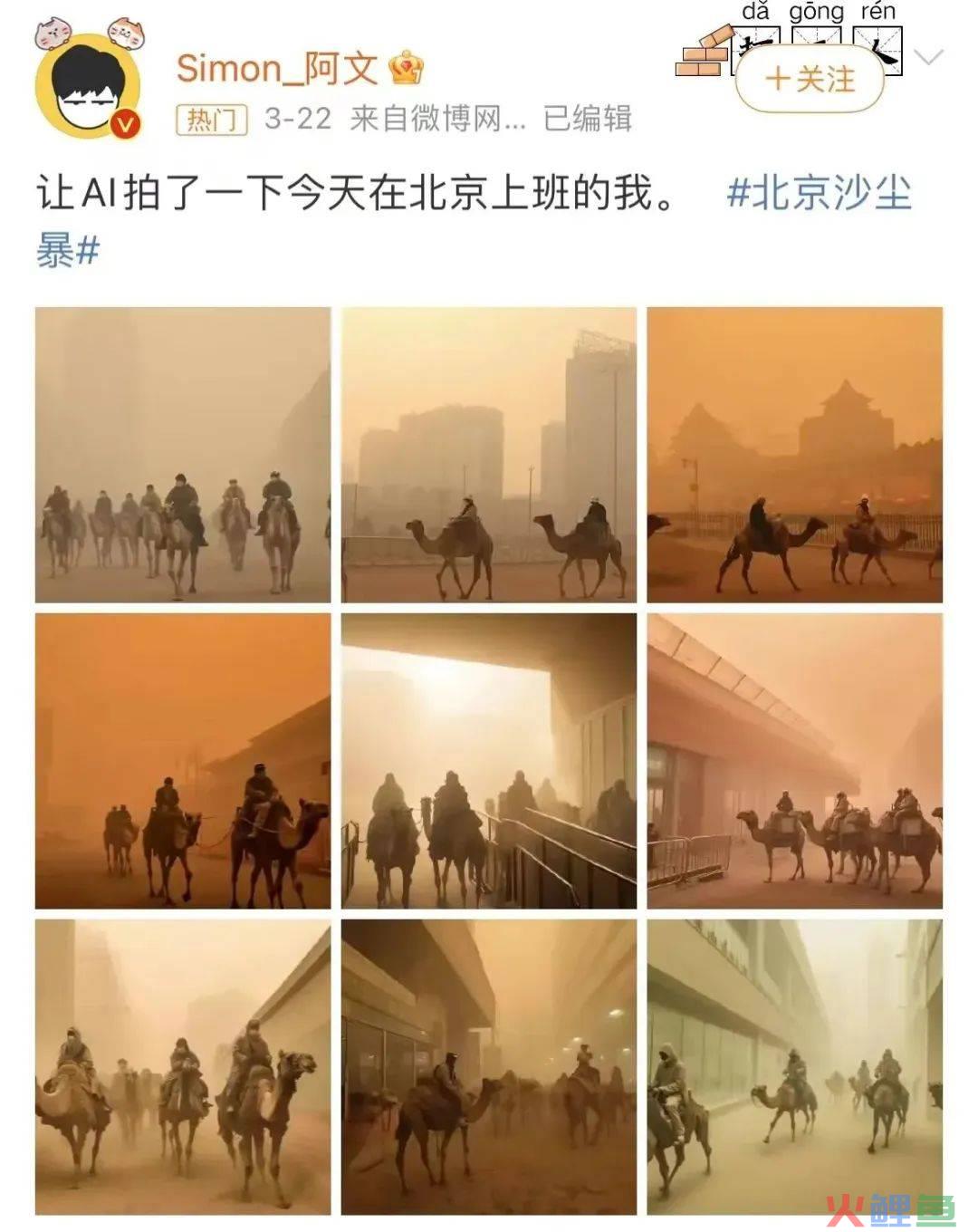Open the image with two camels before skyscrapers
This screenshot has width=978, height=1232.
489,455
